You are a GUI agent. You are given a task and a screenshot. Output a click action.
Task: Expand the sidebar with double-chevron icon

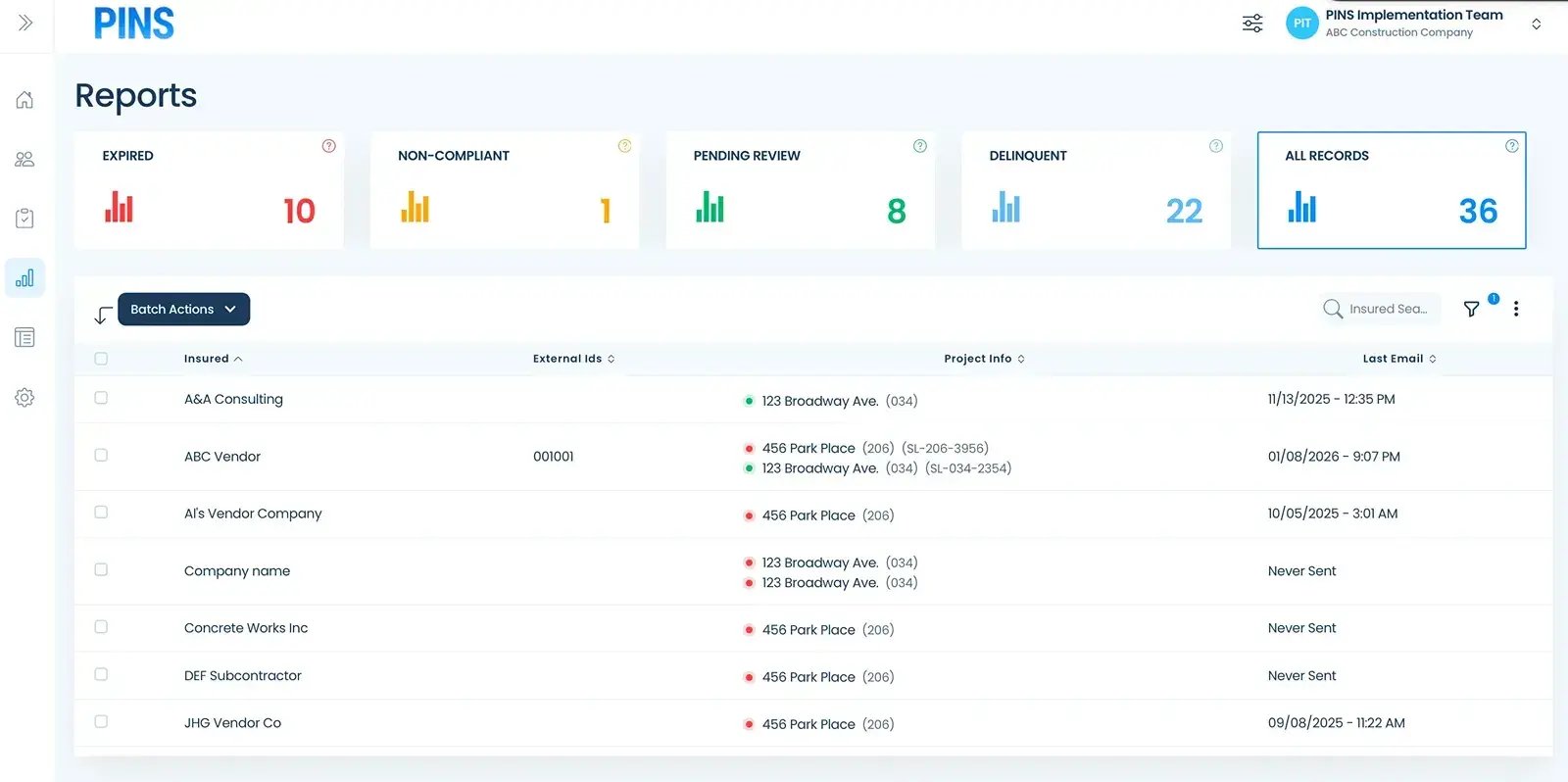(25, 23)
